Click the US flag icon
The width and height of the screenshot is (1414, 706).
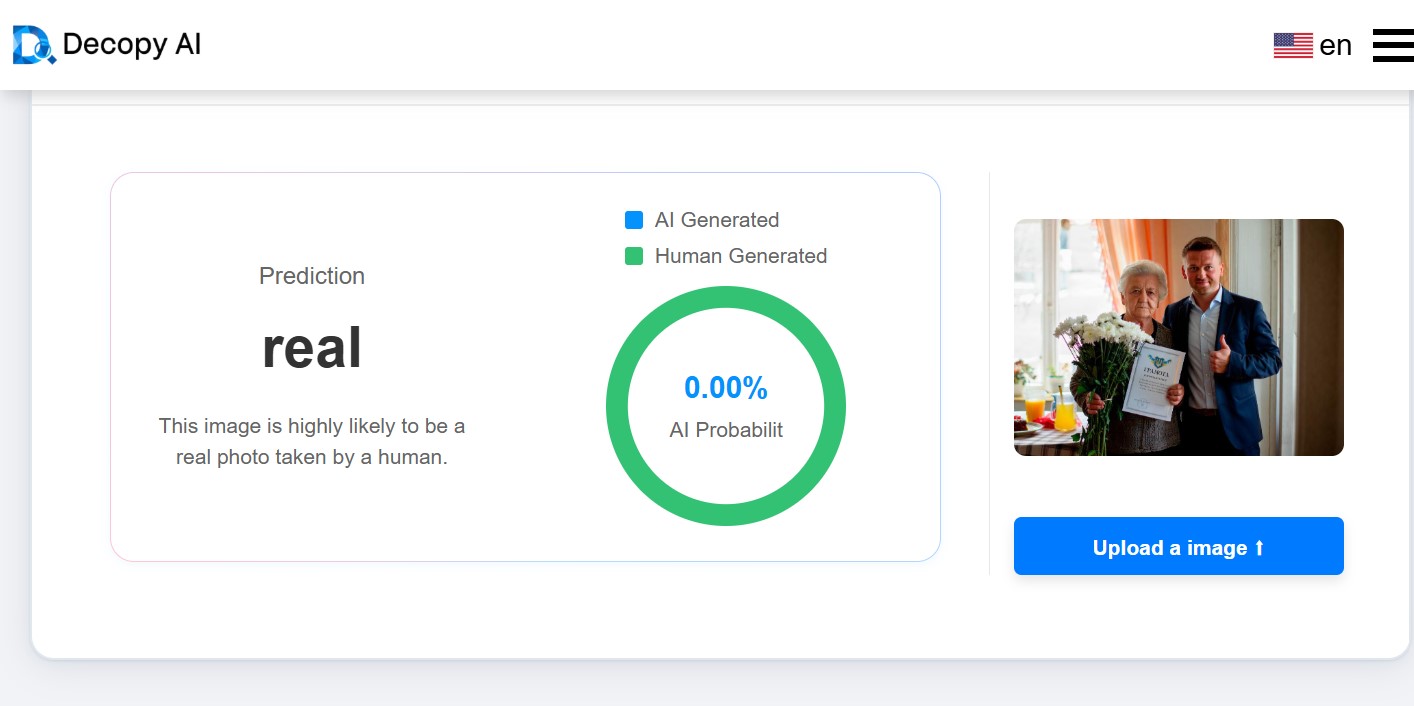tap(1292, 45)
